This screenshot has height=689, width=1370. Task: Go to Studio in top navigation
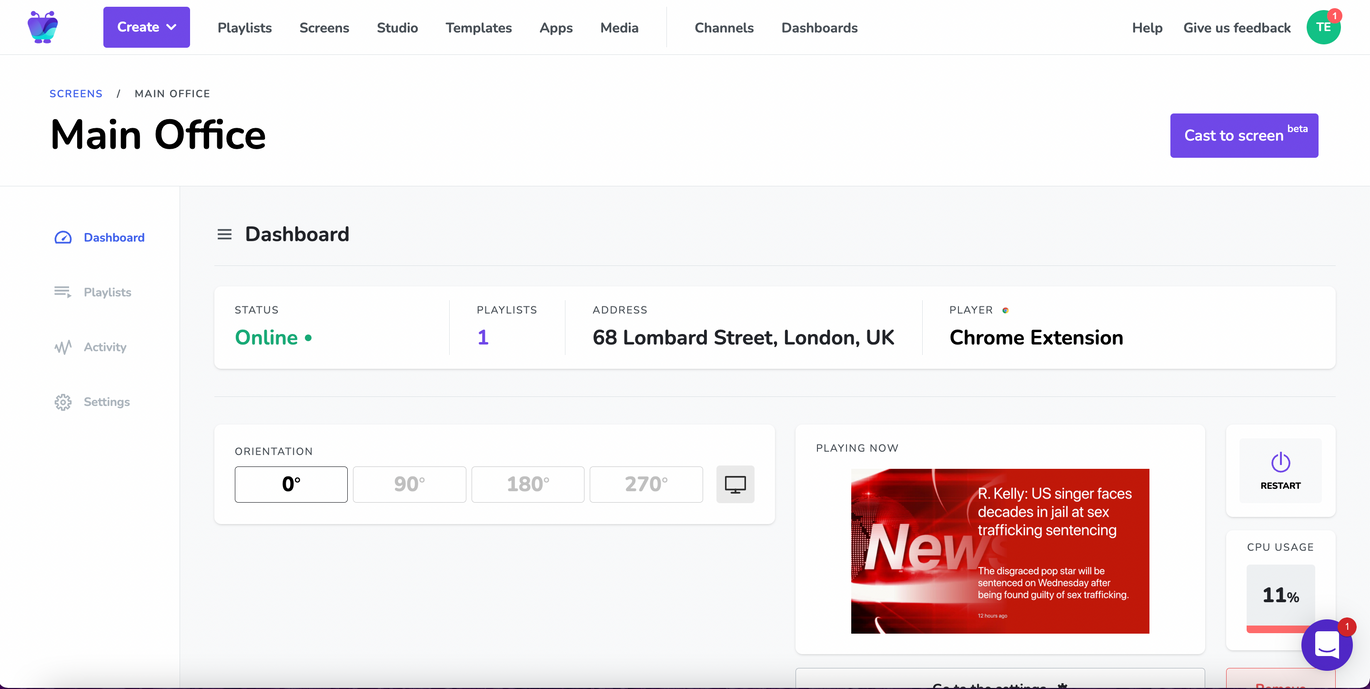click(x=397, y=28)
